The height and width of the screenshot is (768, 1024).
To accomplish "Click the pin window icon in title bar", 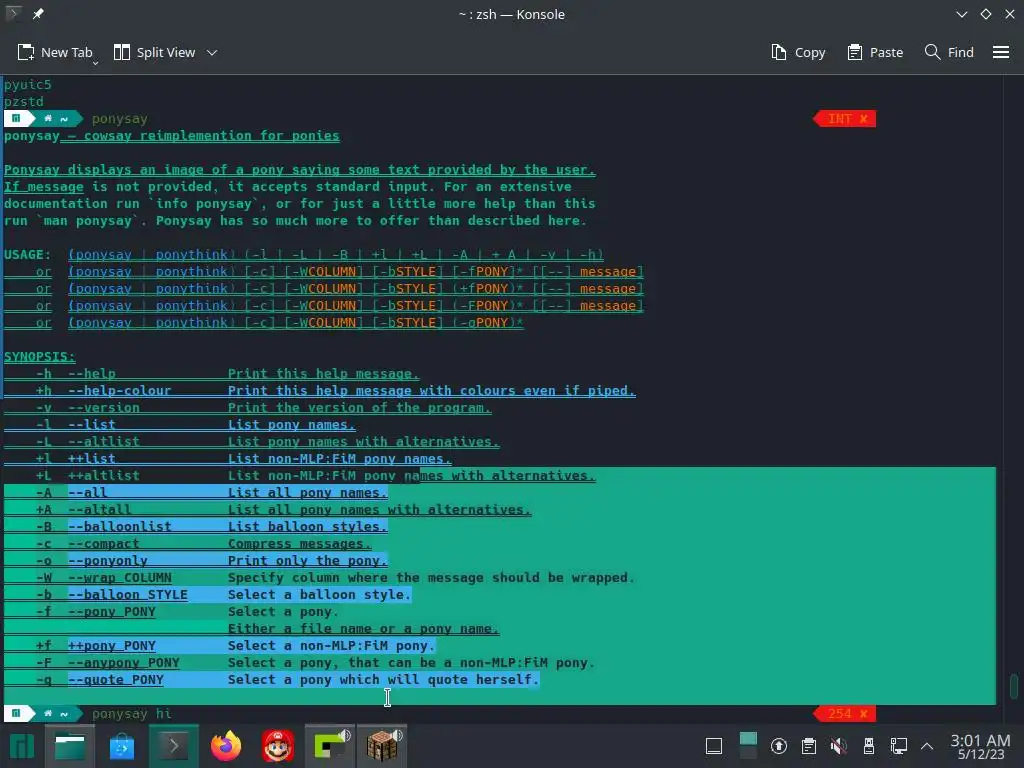I will tap(38, 14).
